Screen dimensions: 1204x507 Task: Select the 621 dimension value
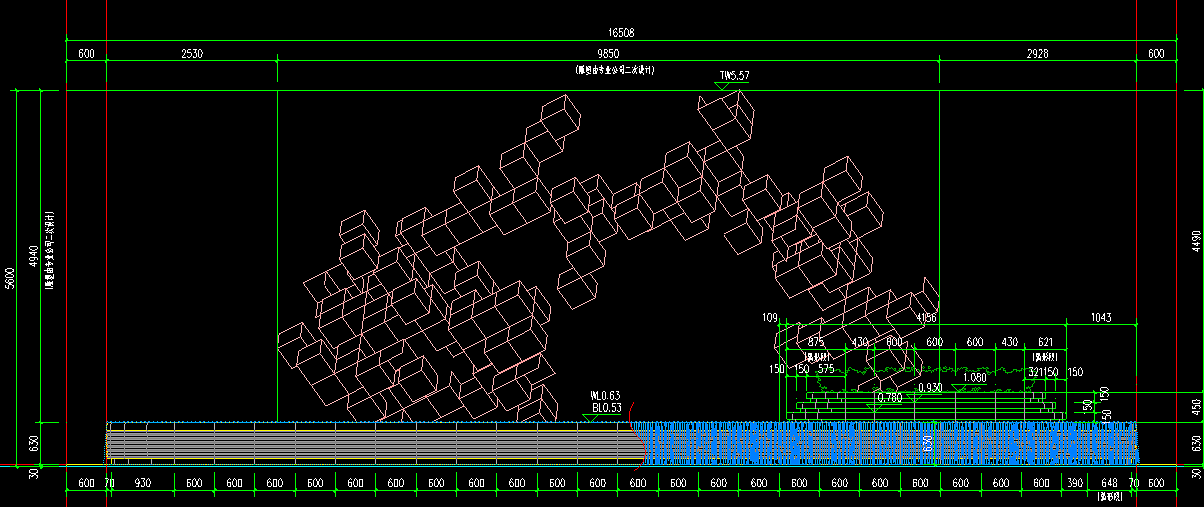click(1046, 342)
